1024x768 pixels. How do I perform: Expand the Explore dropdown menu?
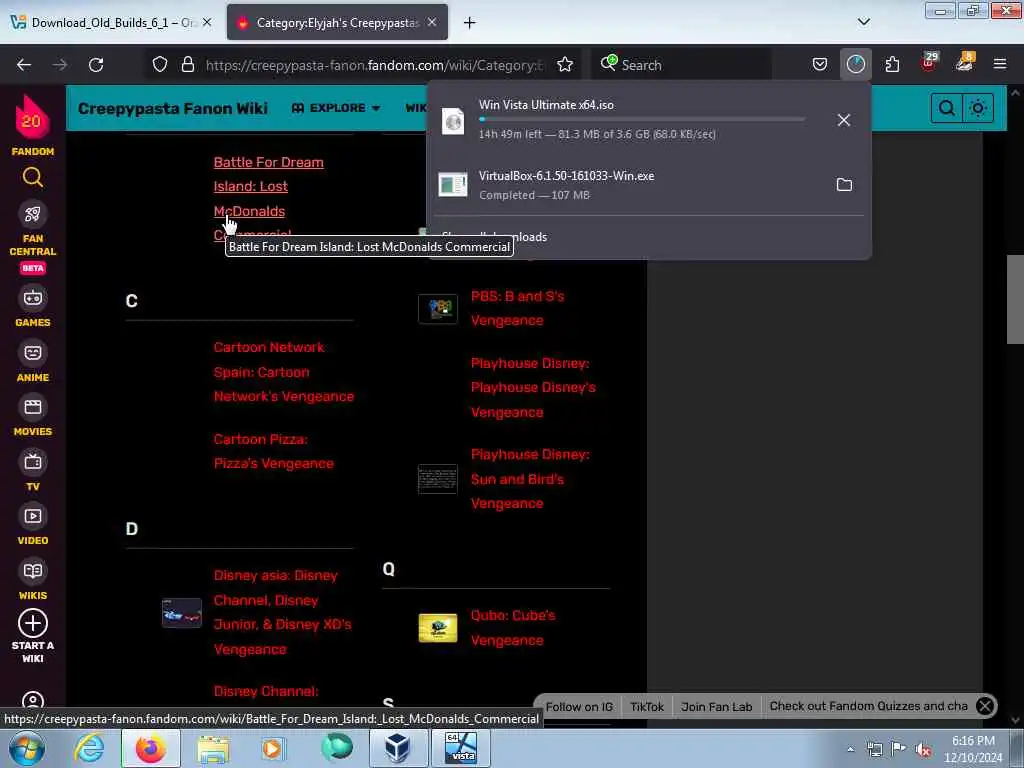[336, 108]
